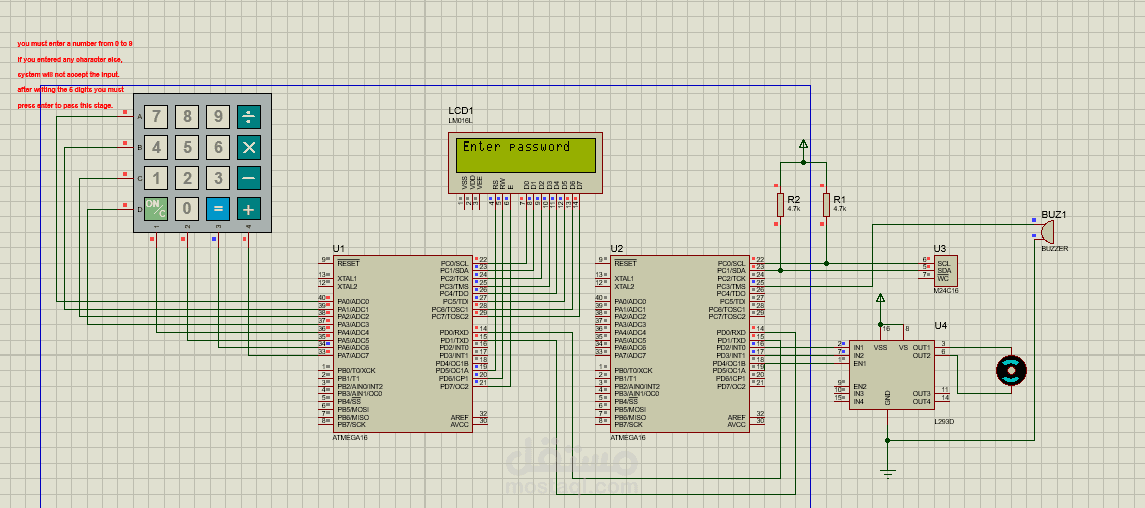This screenshot has height=508, width=1145.
Task: Click the R2 resistor label
Action: 794,199
